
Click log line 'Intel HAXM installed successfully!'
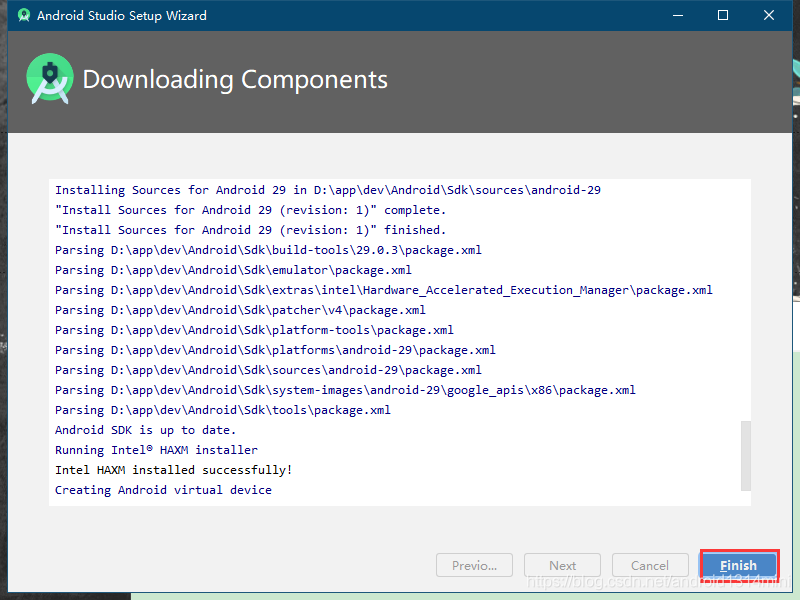(x=173, y=470)
